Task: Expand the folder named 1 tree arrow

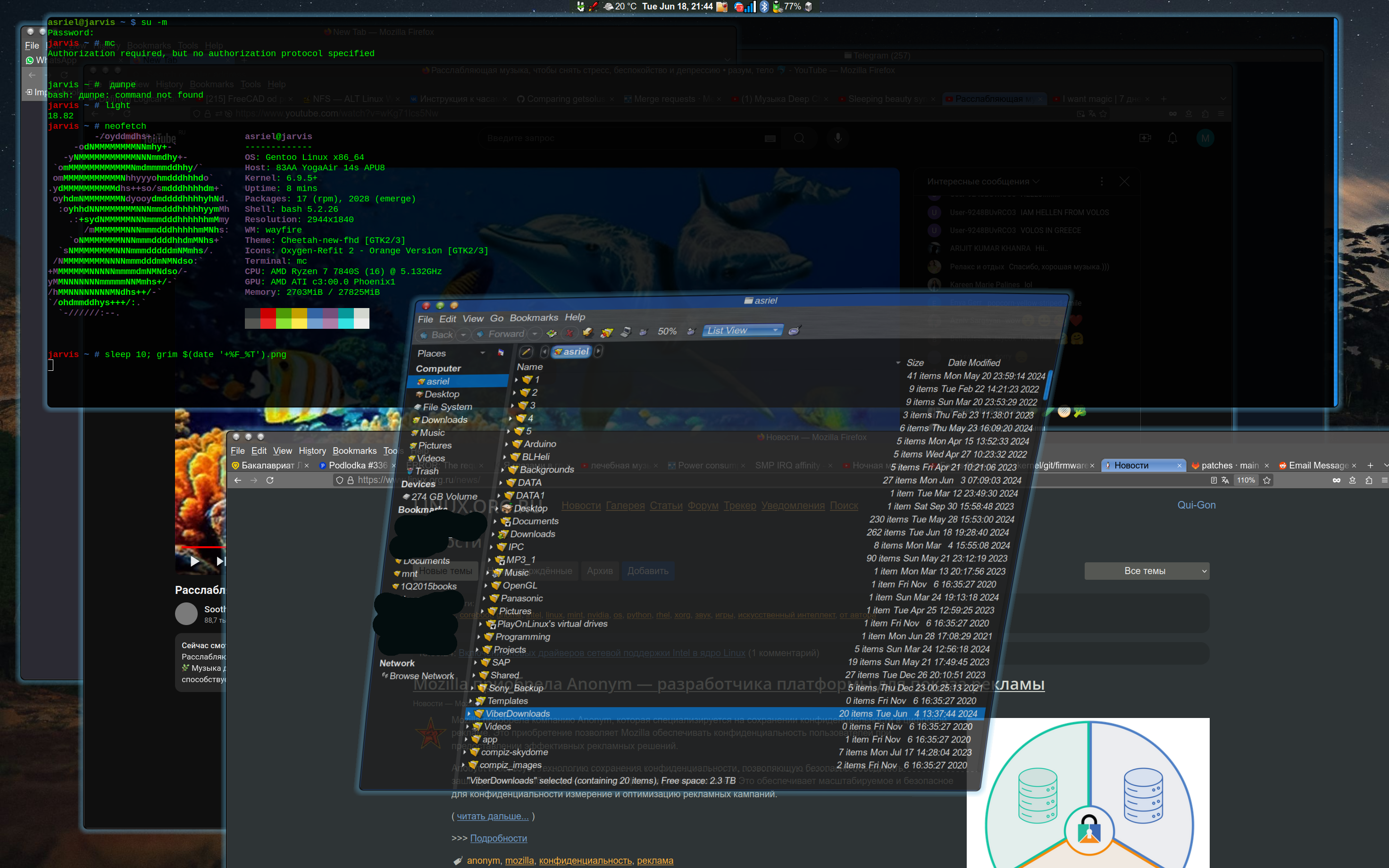Action: [x=516, y=379]
